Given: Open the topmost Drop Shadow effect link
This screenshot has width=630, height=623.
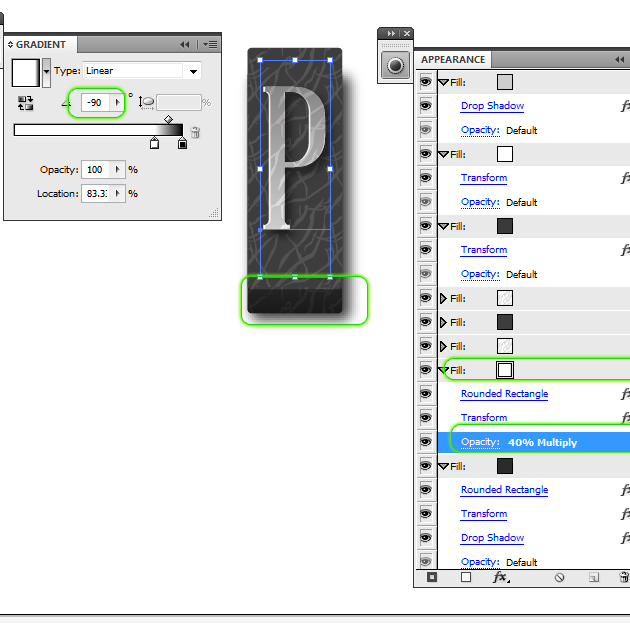Looking at the screenshot, I should pos(492,106).
